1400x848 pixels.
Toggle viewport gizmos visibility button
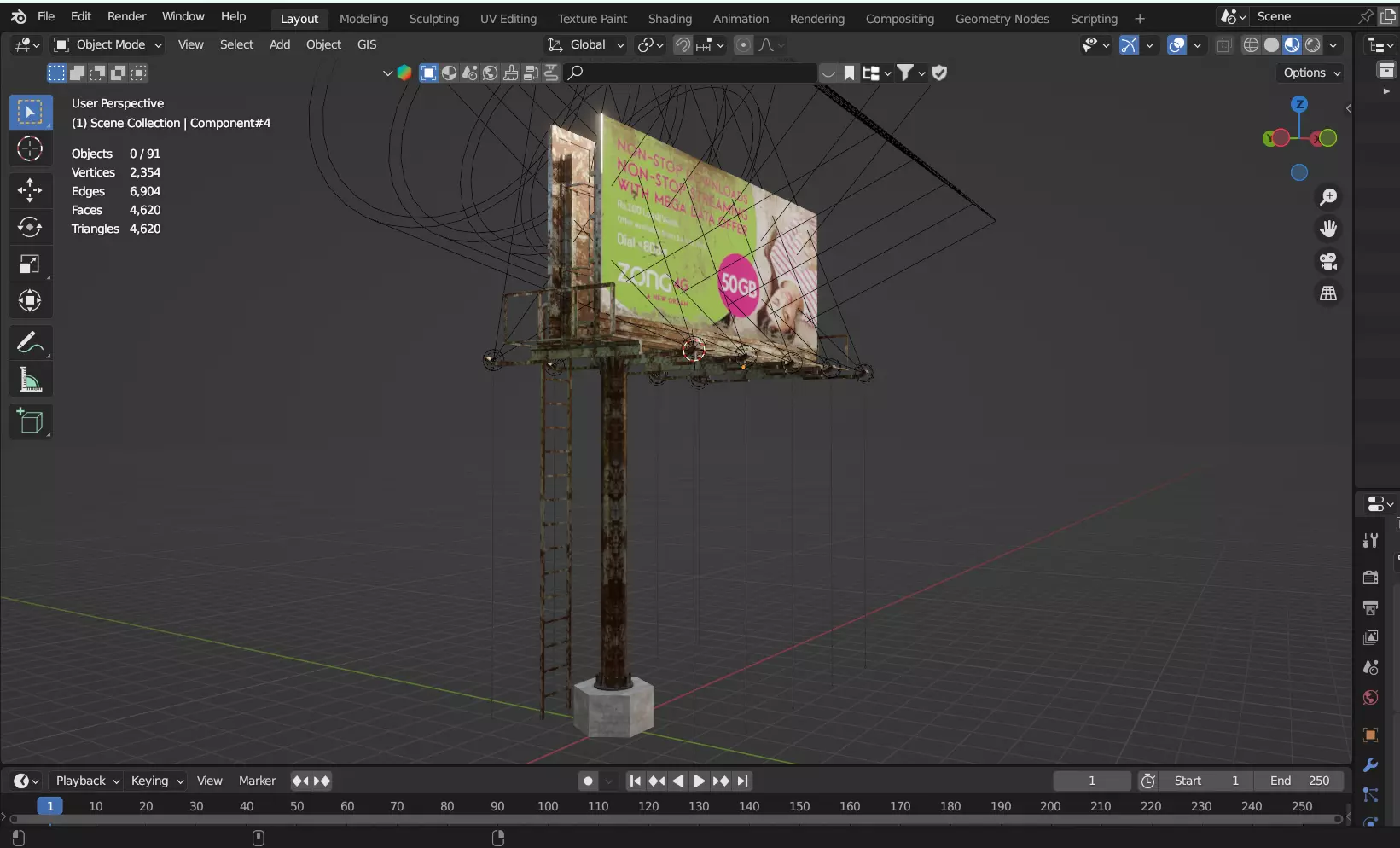(x=1129, y=44)
